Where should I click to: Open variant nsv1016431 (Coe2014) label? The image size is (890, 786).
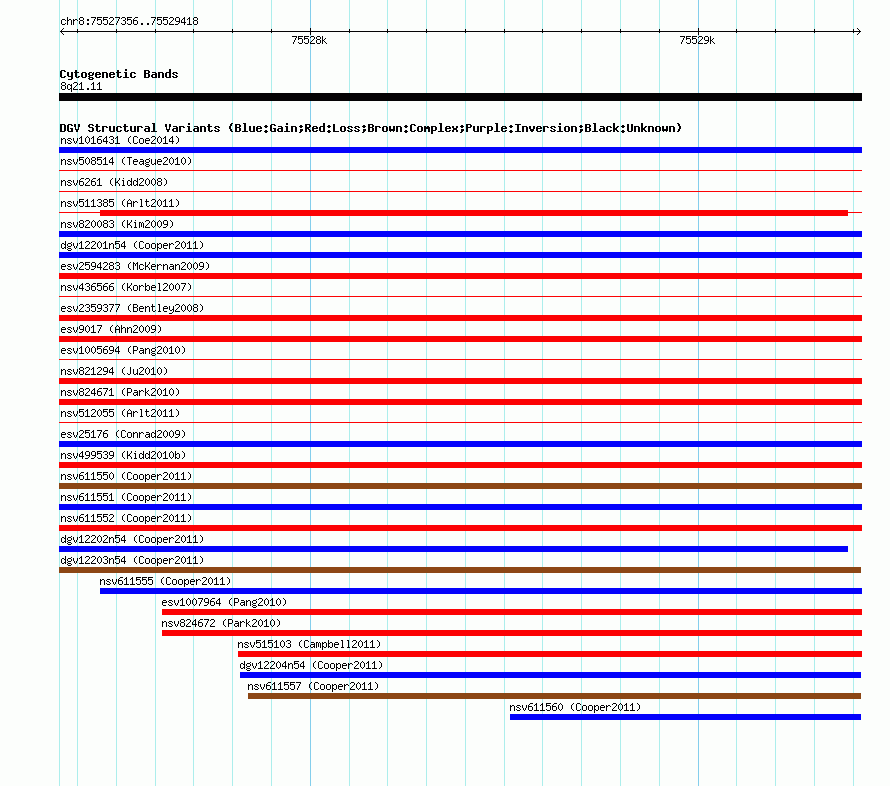[120, 140]
